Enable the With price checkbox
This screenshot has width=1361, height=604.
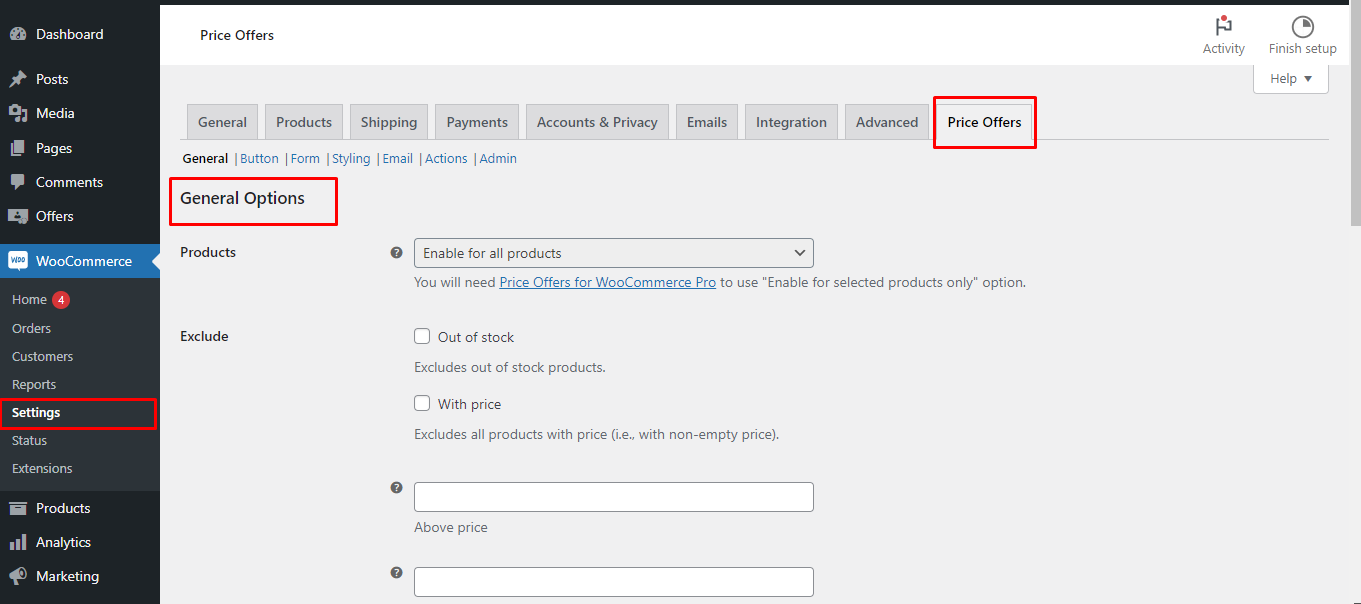pyautogui.click(x=422, y=404)
